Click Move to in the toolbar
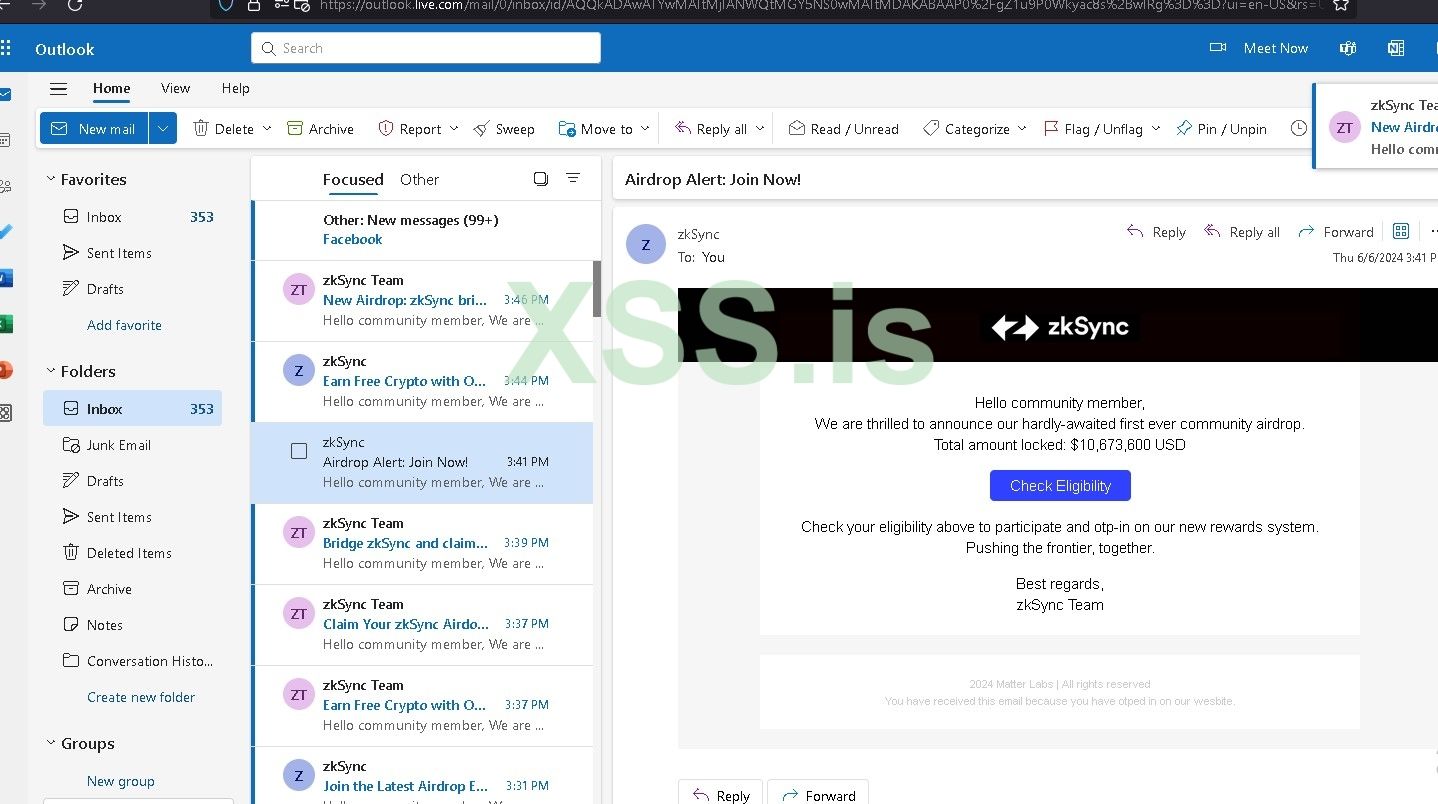Image resolution: width=1438 pixels, height=804 pixels. coord(595,128)
